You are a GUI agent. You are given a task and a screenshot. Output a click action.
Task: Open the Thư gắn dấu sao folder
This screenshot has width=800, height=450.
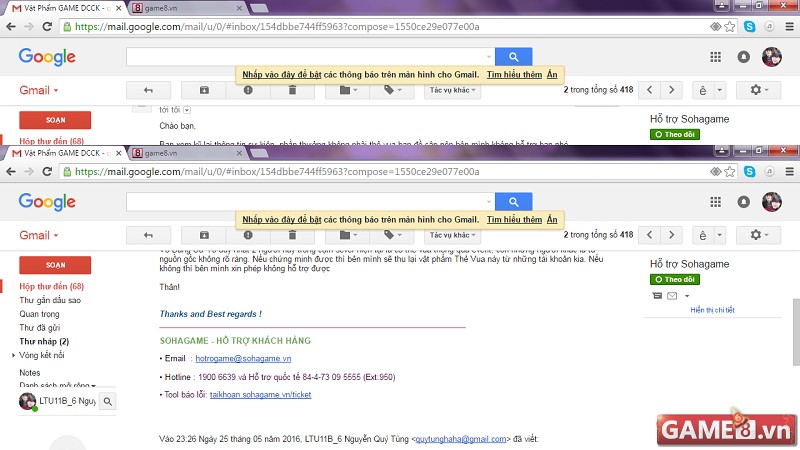[50, 300]
